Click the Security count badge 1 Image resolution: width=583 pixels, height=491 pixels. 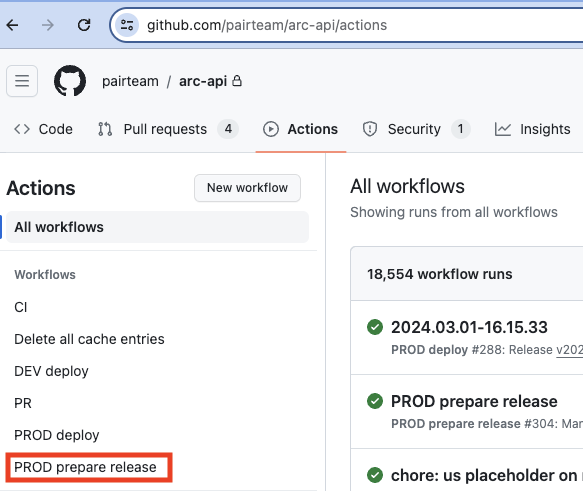click(x=461, y=129)
